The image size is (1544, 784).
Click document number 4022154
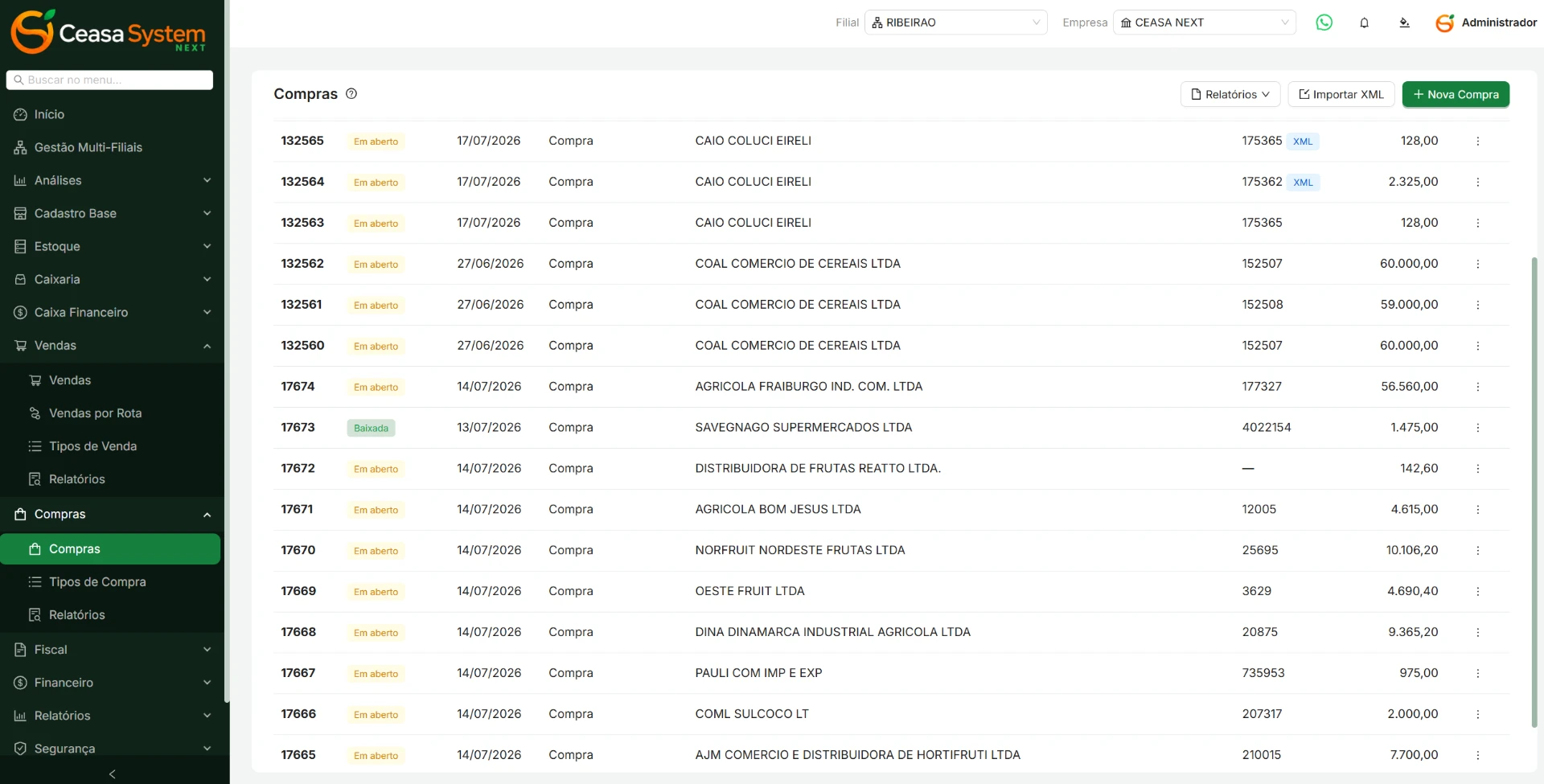pyautogui.click(x=1267, y=427)
